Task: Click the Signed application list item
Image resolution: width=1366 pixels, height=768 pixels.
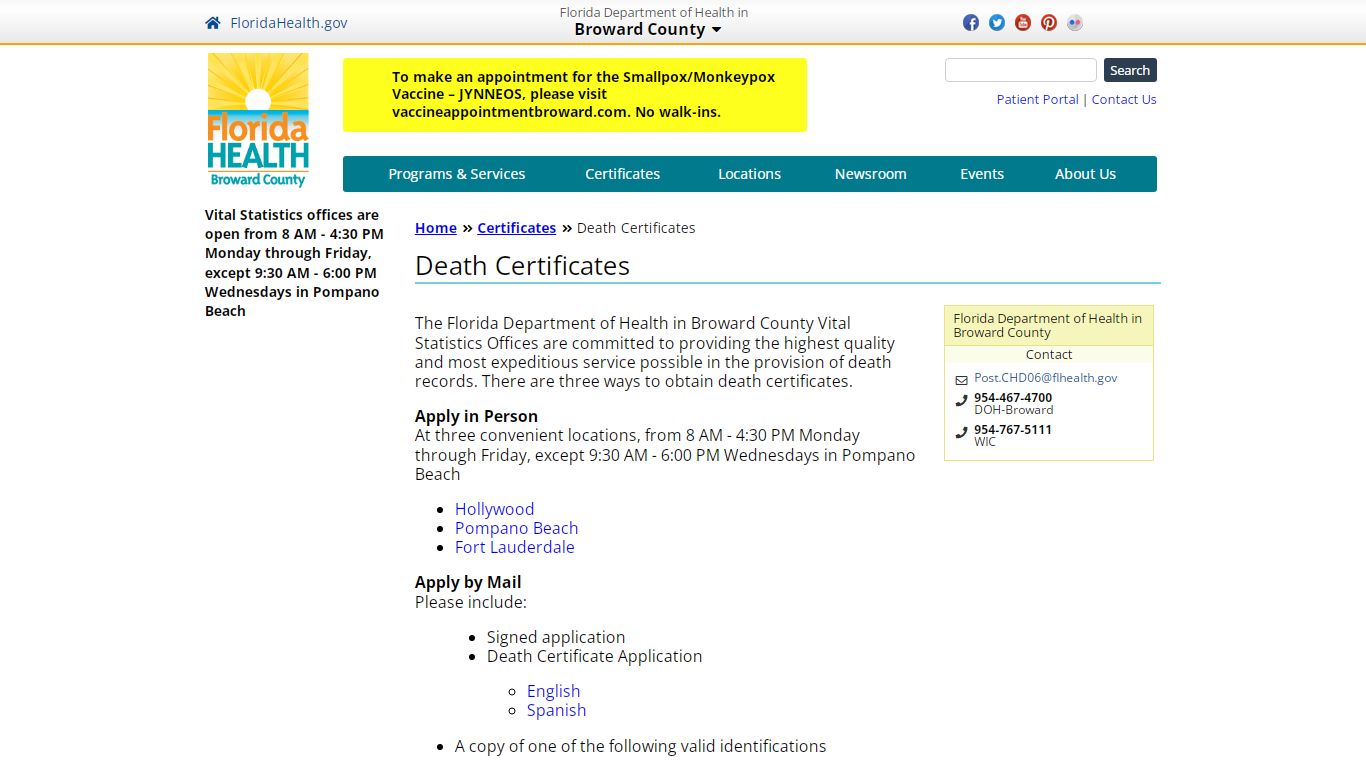Action: click(556, 637)
